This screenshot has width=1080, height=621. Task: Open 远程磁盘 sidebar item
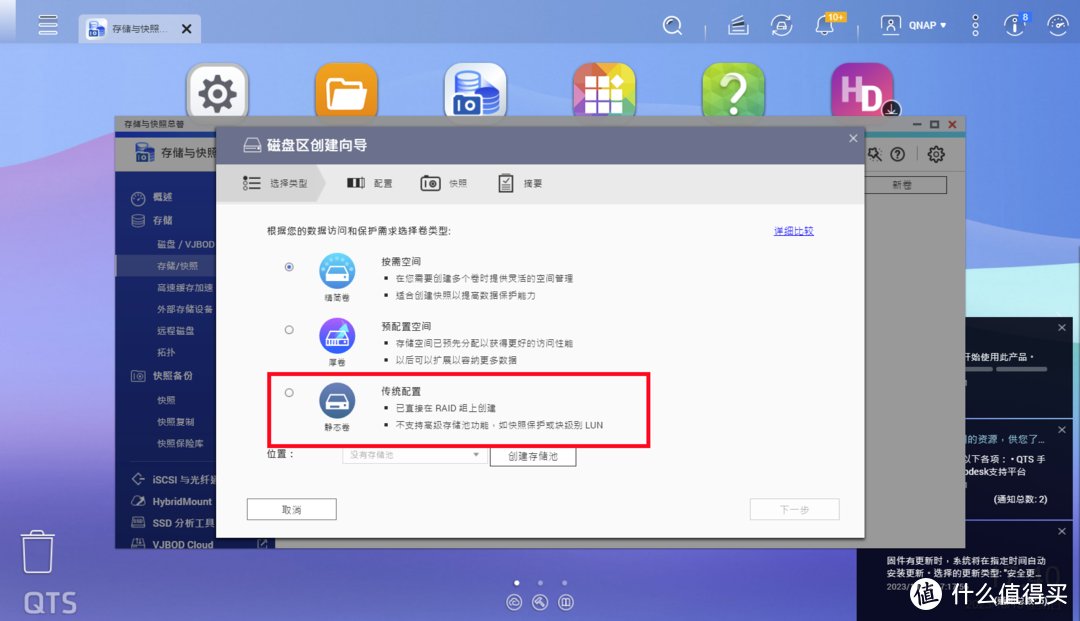tap(176, 330)
